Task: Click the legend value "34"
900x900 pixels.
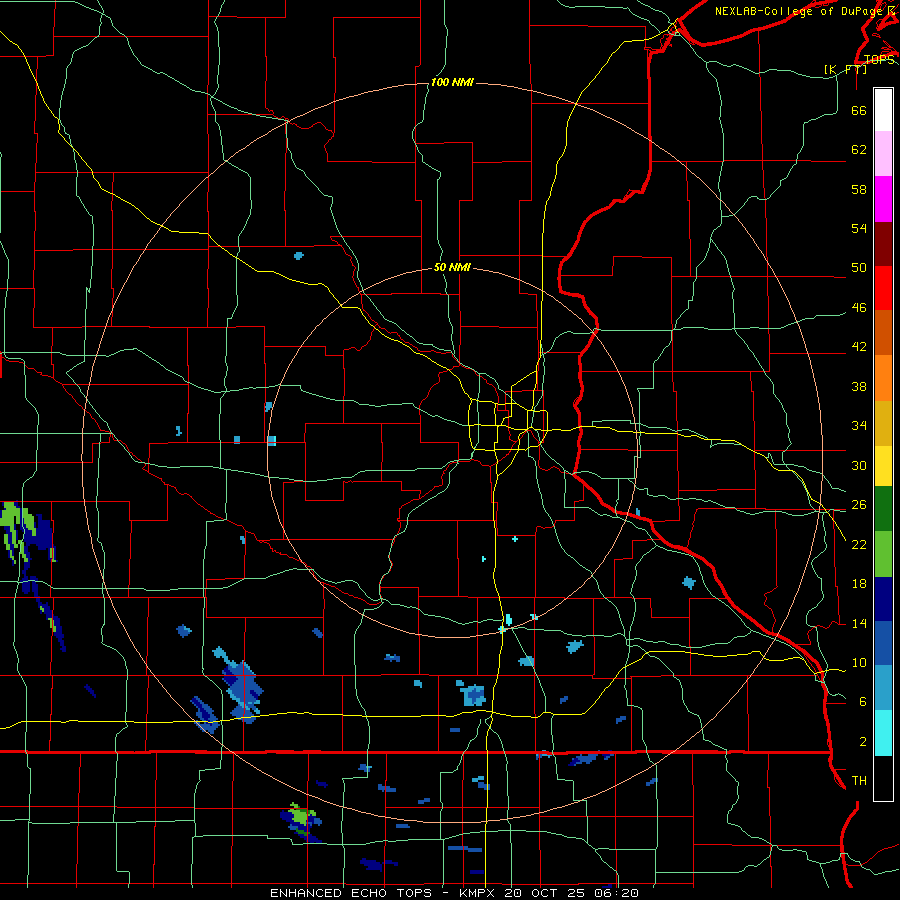Action: tap(859, 426)
